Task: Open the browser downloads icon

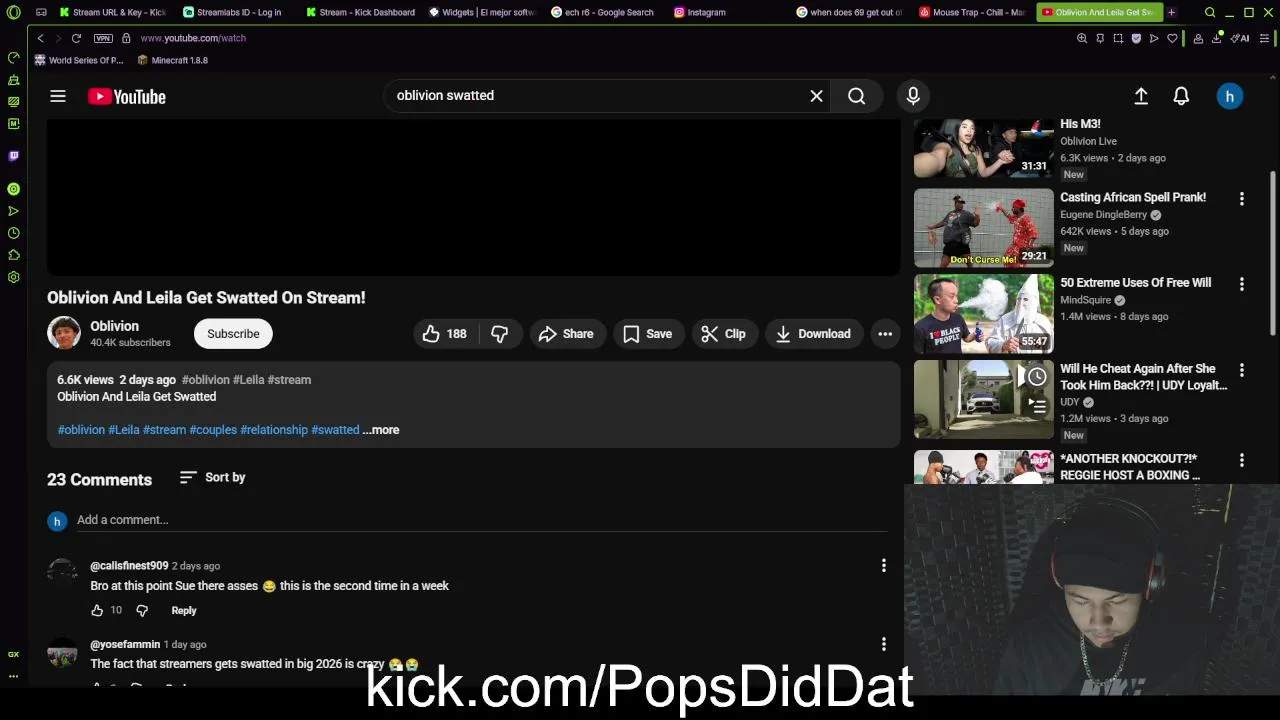Action: click(x=1216, y=38)
